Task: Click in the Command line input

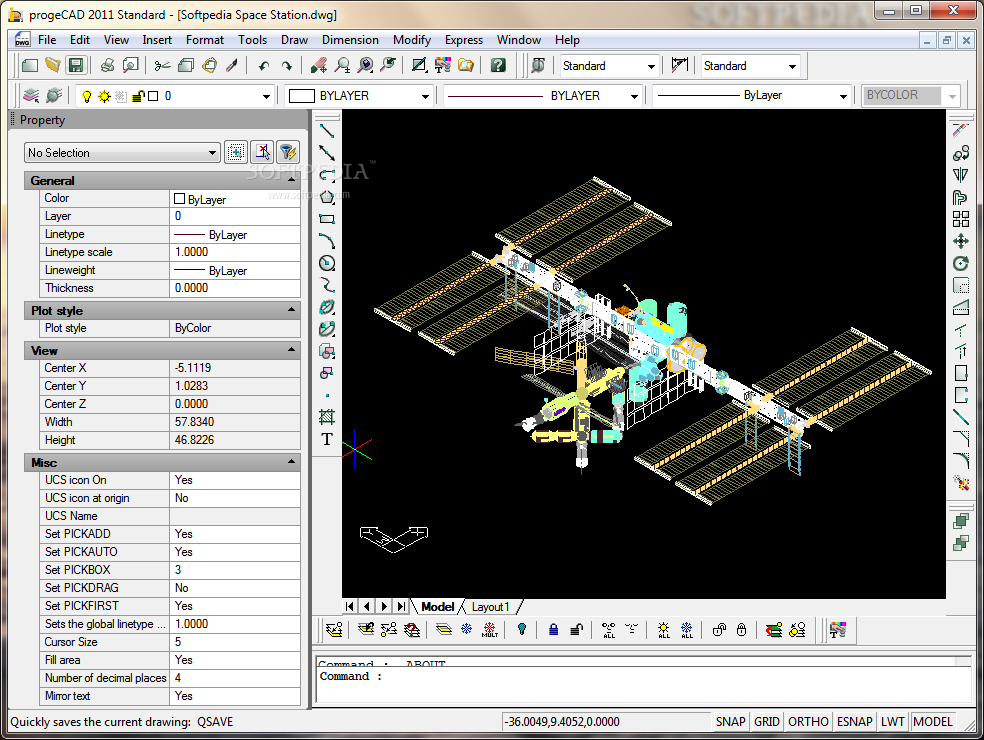Action: 642,686
